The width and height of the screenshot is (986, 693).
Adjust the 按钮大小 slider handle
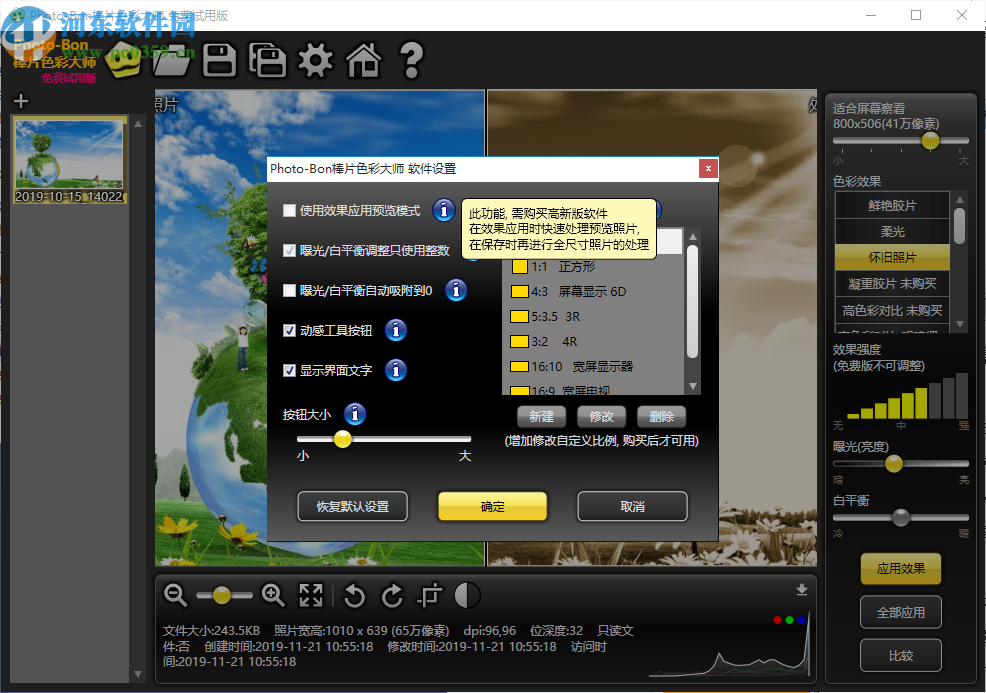343,439
